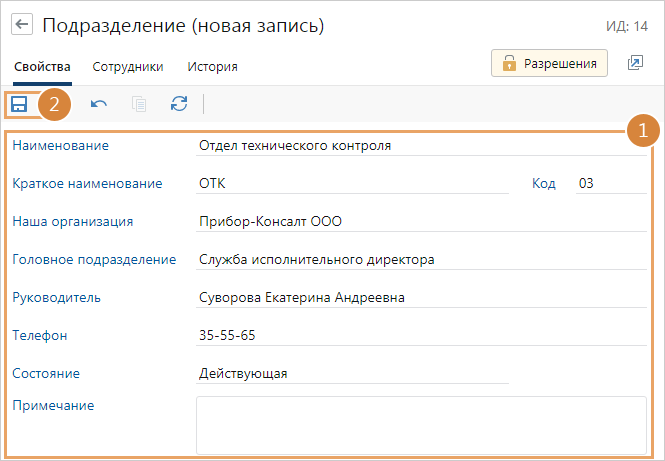665x461 pixels.
Task: Click the Телефон field
Action: [420, 336]
